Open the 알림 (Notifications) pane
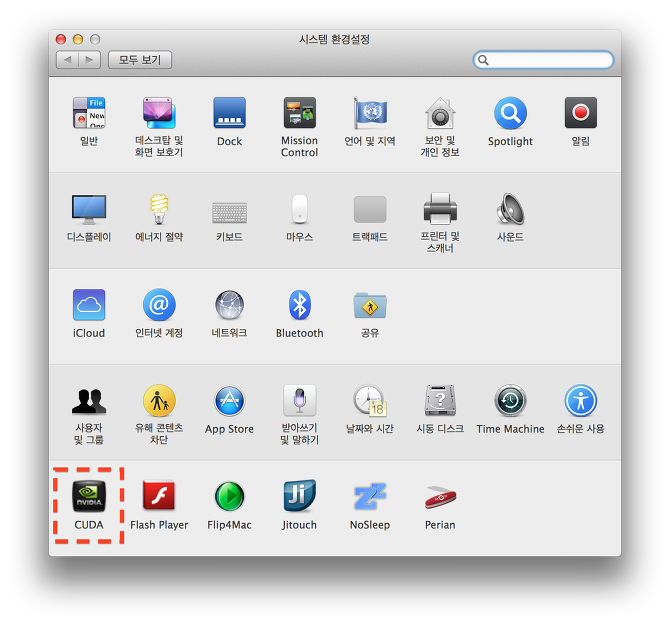 (581, 113)
